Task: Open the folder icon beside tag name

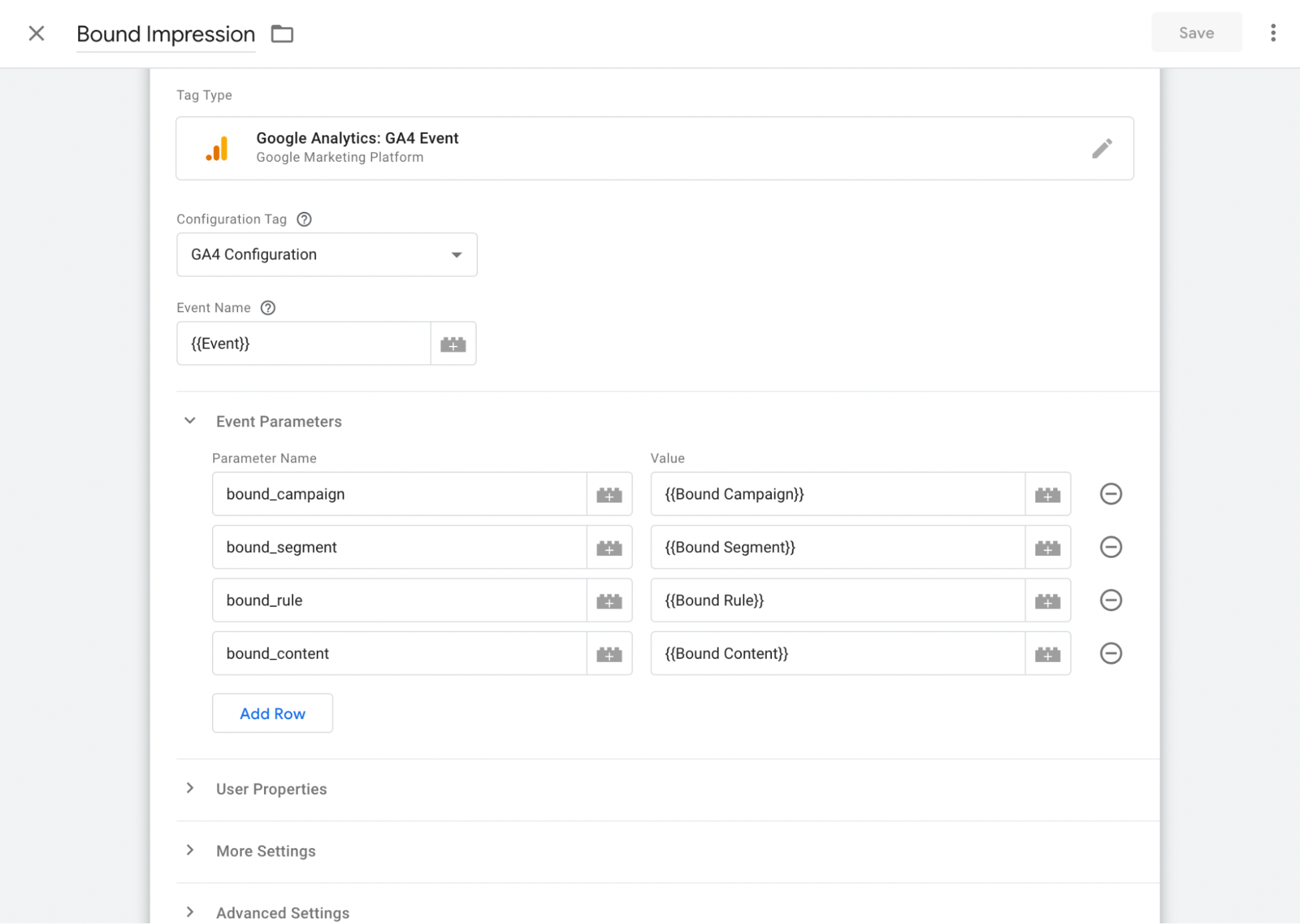Action: coord(282,34)
